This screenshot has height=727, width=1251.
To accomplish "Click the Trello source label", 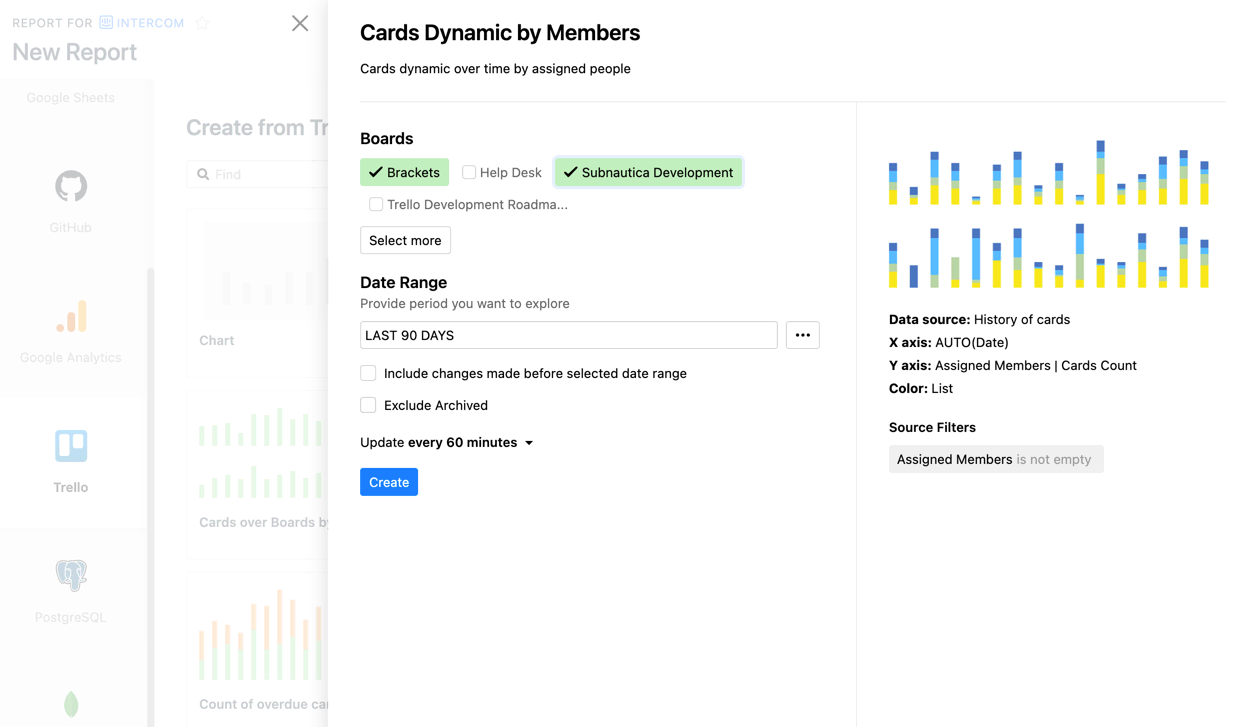I will point(71,487).
